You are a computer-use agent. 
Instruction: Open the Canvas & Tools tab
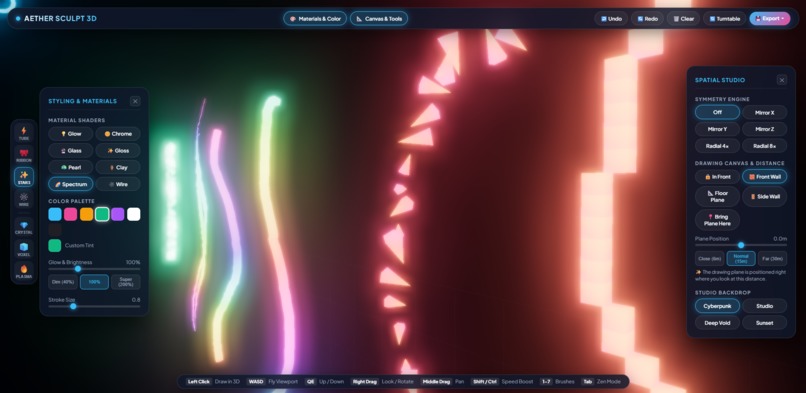tap(379, 18)
